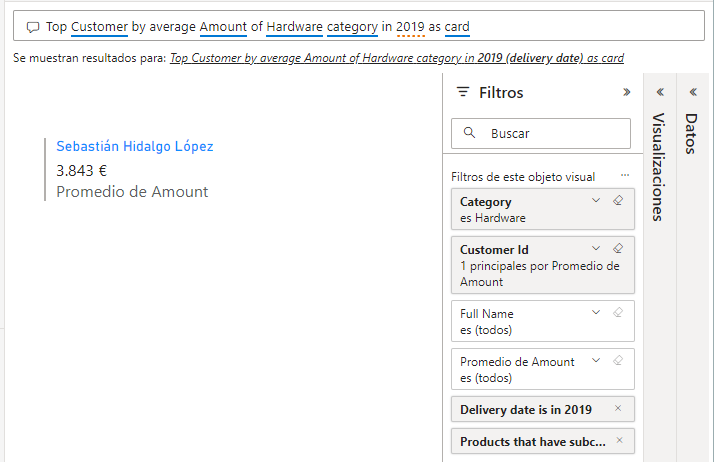
Task: Click Sebastián Hidalgo López card title
Action: tap(135, 146)
